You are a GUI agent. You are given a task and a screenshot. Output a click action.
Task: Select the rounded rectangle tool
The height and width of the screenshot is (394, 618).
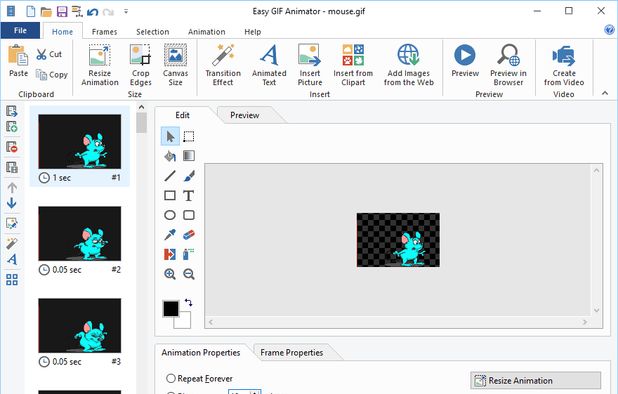(189, 215)
